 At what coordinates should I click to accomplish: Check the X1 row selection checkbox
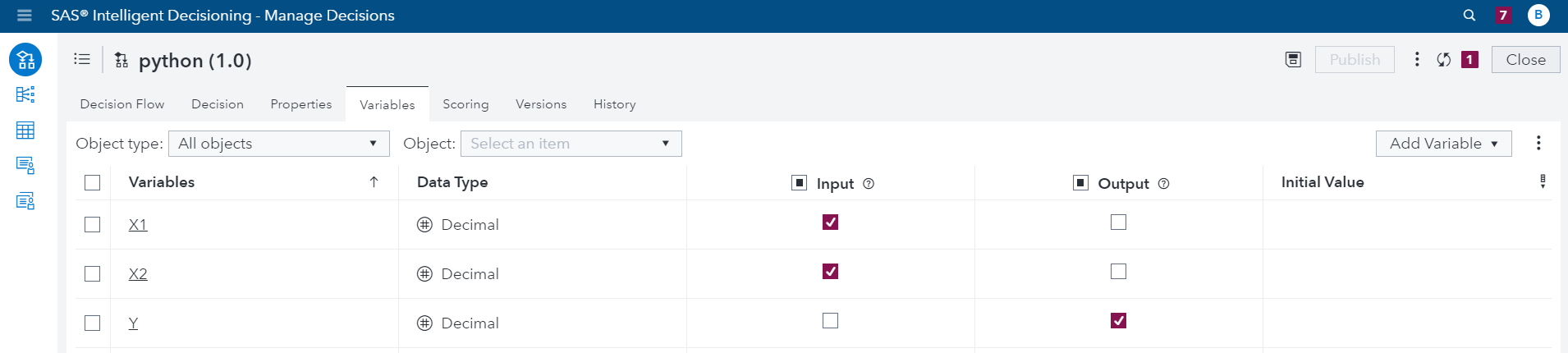click(x=93, y=225)
